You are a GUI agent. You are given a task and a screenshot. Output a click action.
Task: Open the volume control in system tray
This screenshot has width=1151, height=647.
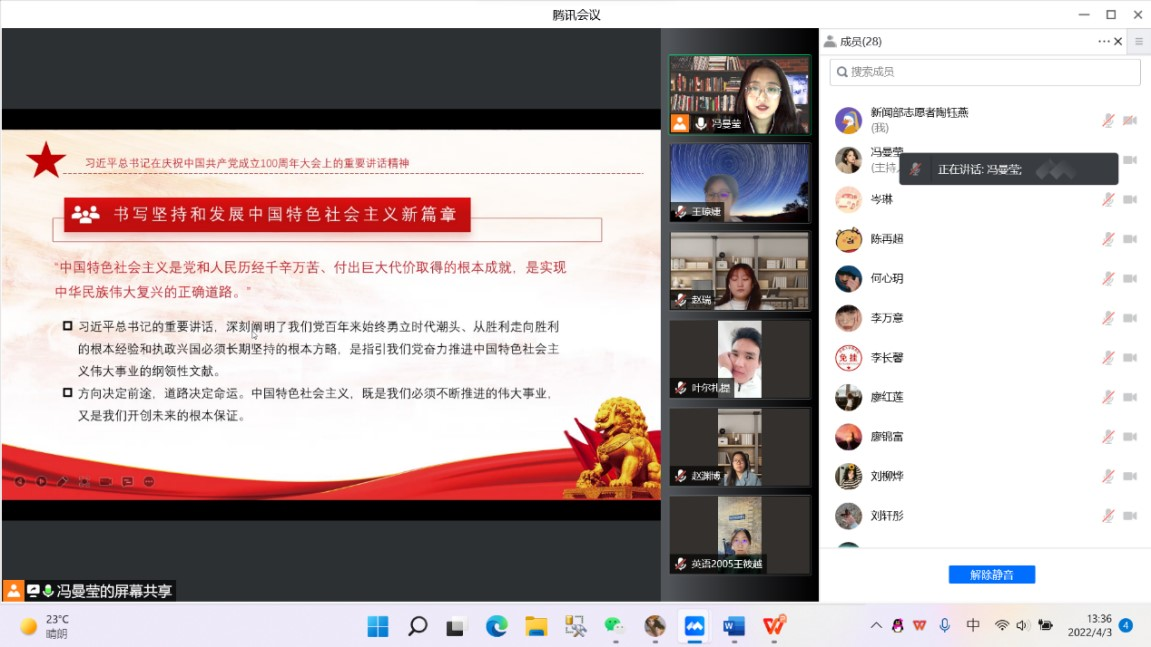point(1022,626)
